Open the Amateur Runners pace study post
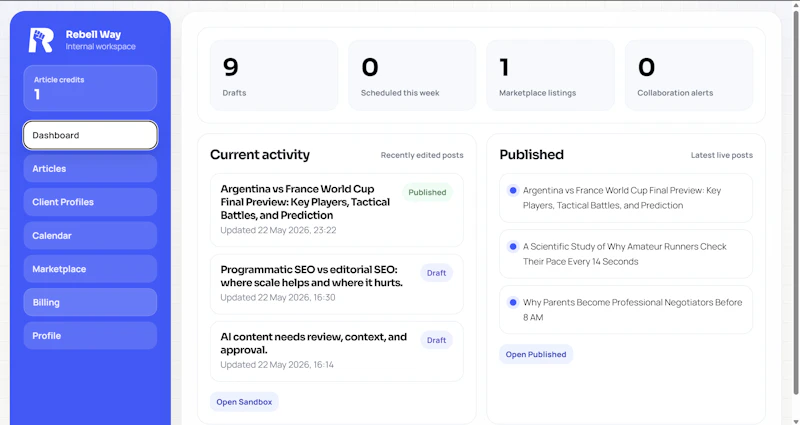 (x=626, y=254)
